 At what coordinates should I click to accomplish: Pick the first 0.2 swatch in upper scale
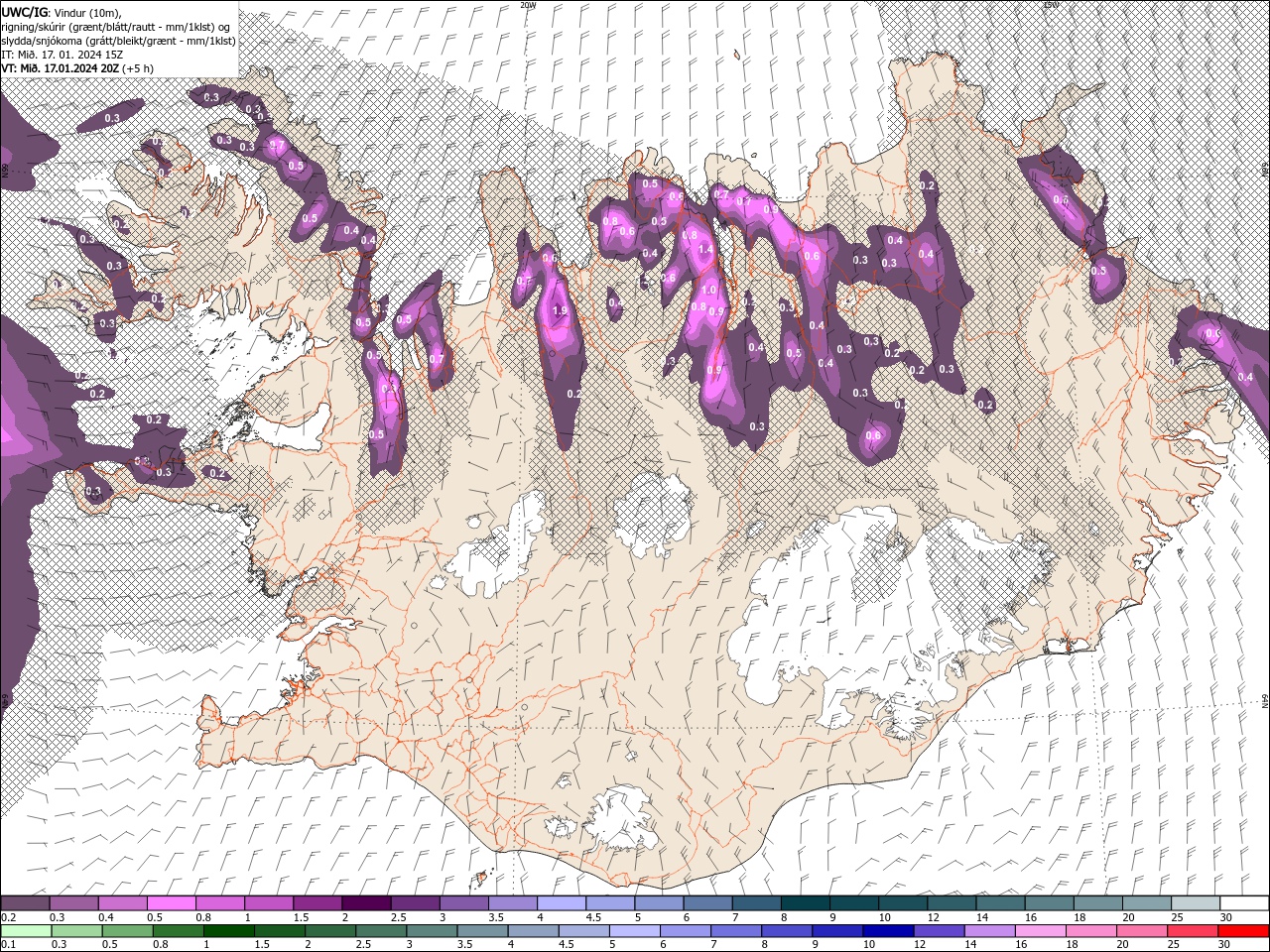point(25,903)
